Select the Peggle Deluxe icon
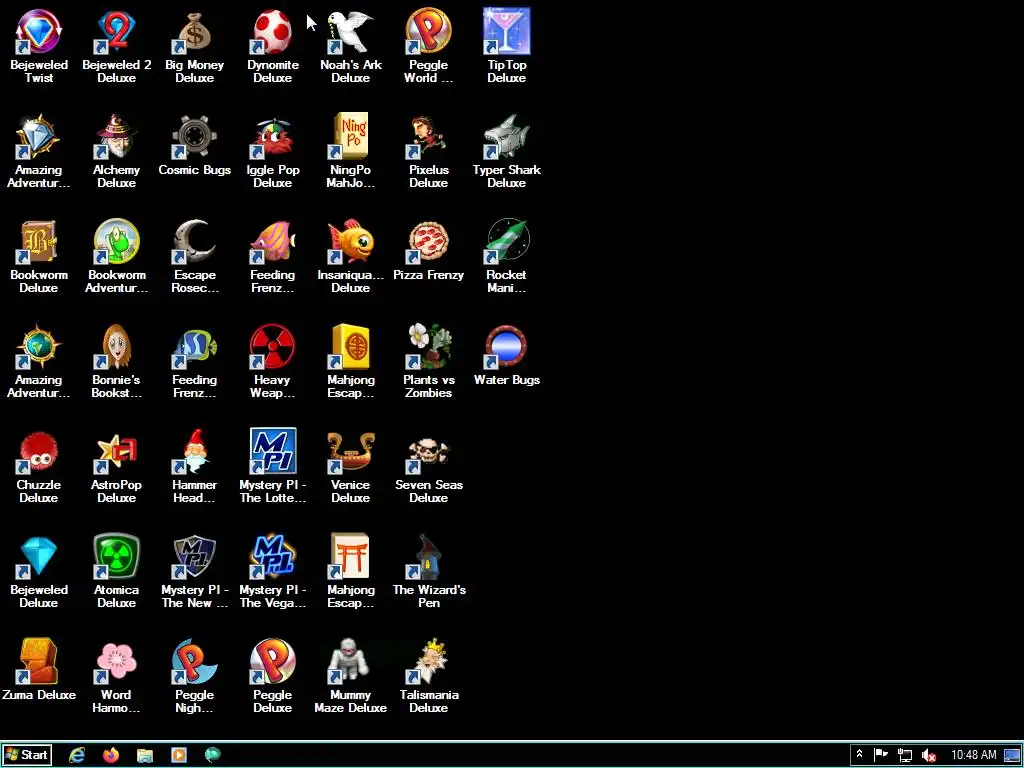 tap(272, 662)
